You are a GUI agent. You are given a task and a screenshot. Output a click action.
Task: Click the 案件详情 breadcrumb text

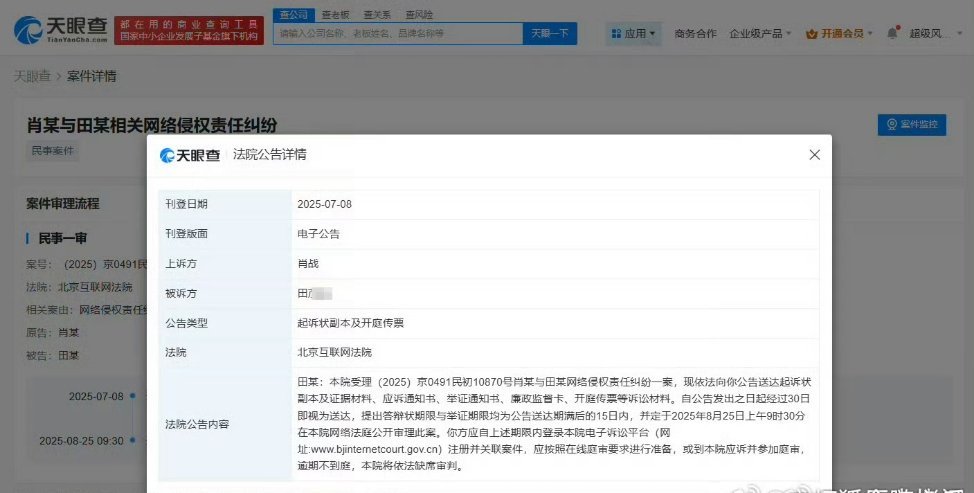(x=91, y=76)
